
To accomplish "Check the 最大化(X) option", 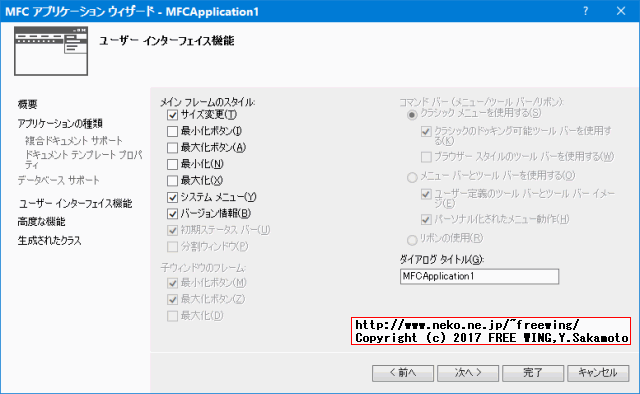I will click(x=172, y=180).
